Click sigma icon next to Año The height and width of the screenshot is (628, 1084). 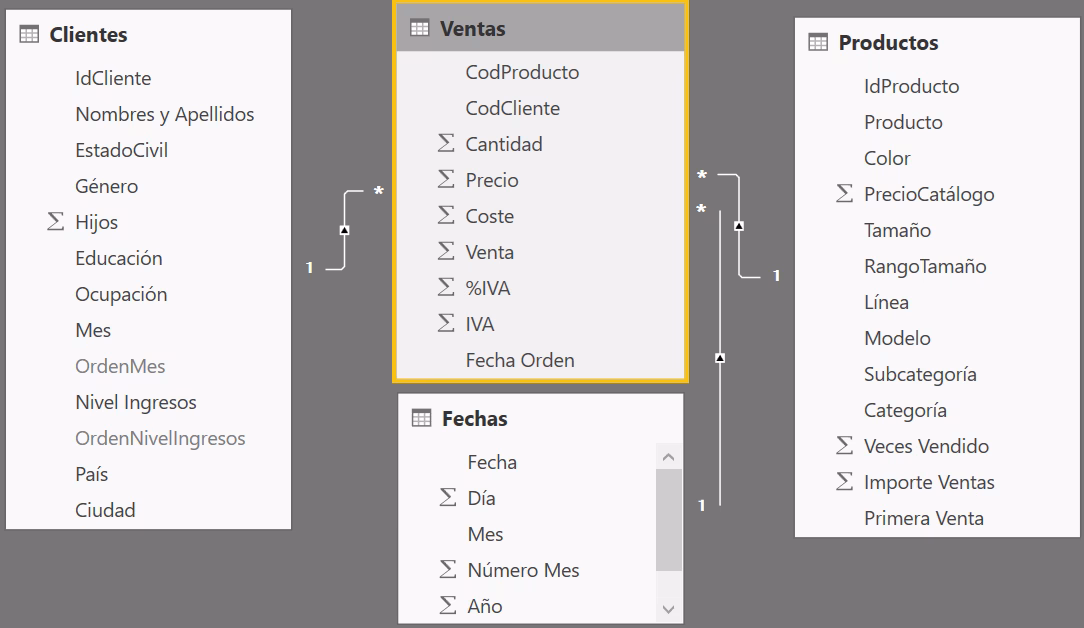448,604
